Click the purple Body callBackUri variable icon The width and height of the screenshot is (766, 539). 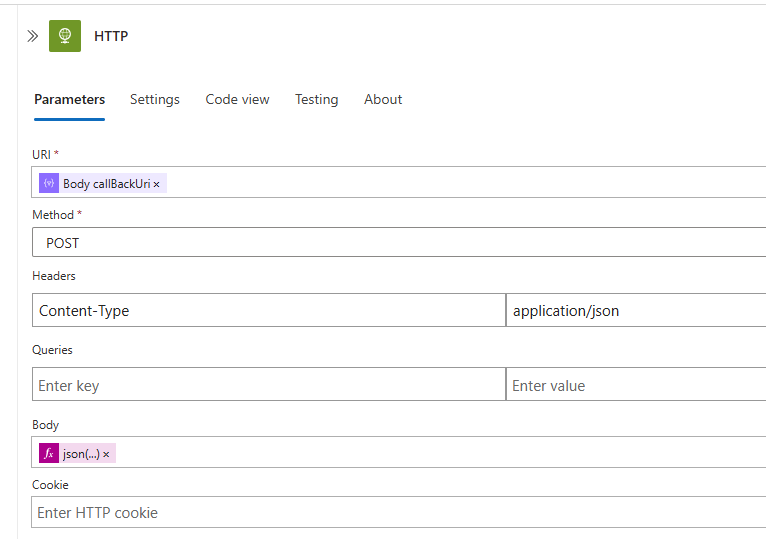point(49,184)
